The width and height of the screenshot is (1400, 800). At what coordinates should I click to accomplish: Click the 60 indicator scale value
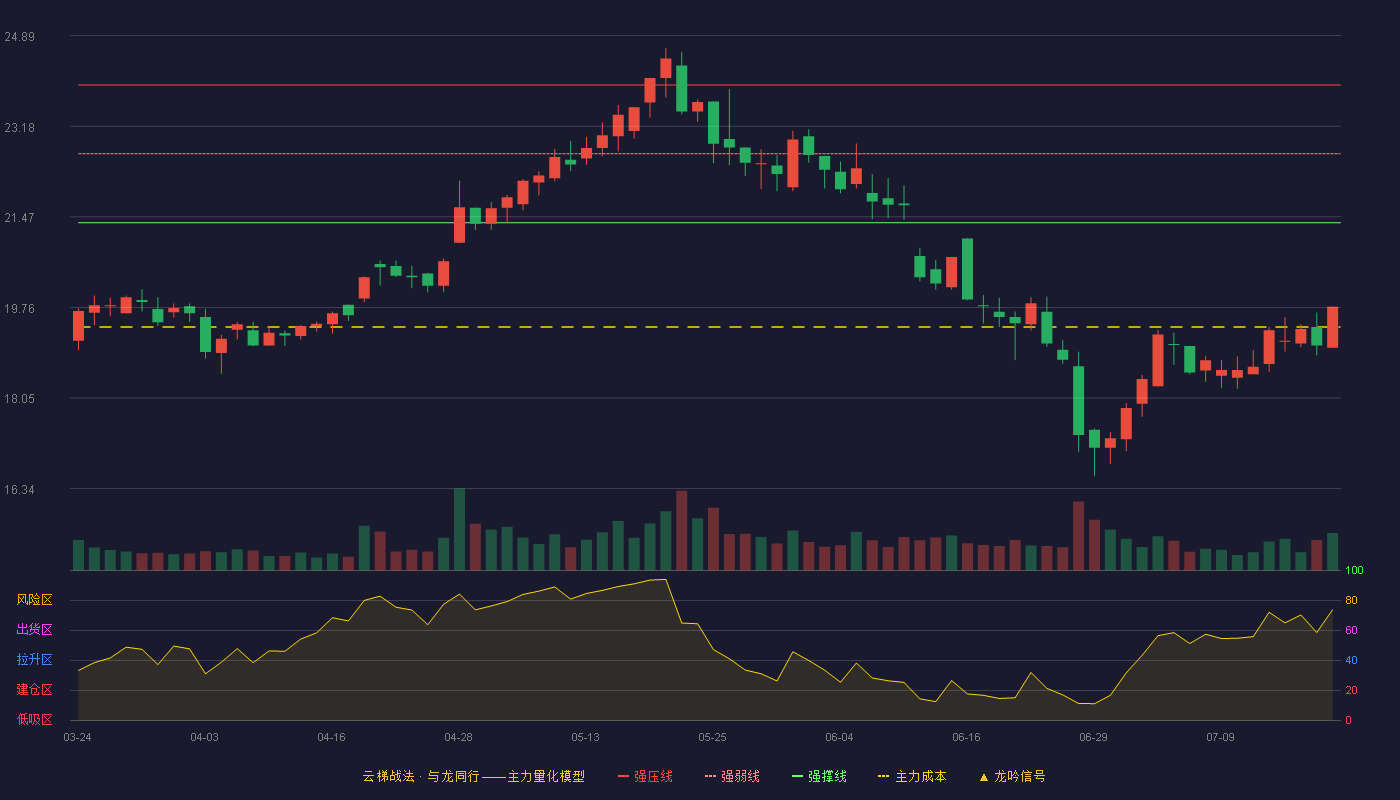[1351, 631]
